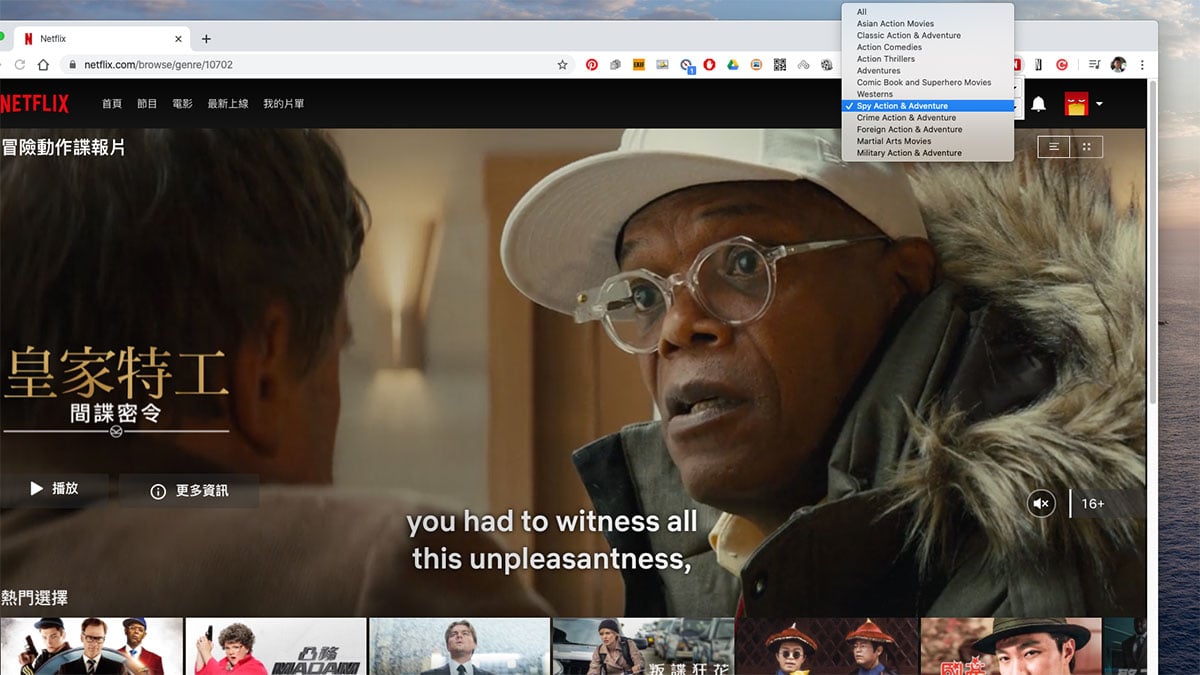Close the Netflix browser tab
Viewport: 1200px width, 675px height.
tap(179, 39)
